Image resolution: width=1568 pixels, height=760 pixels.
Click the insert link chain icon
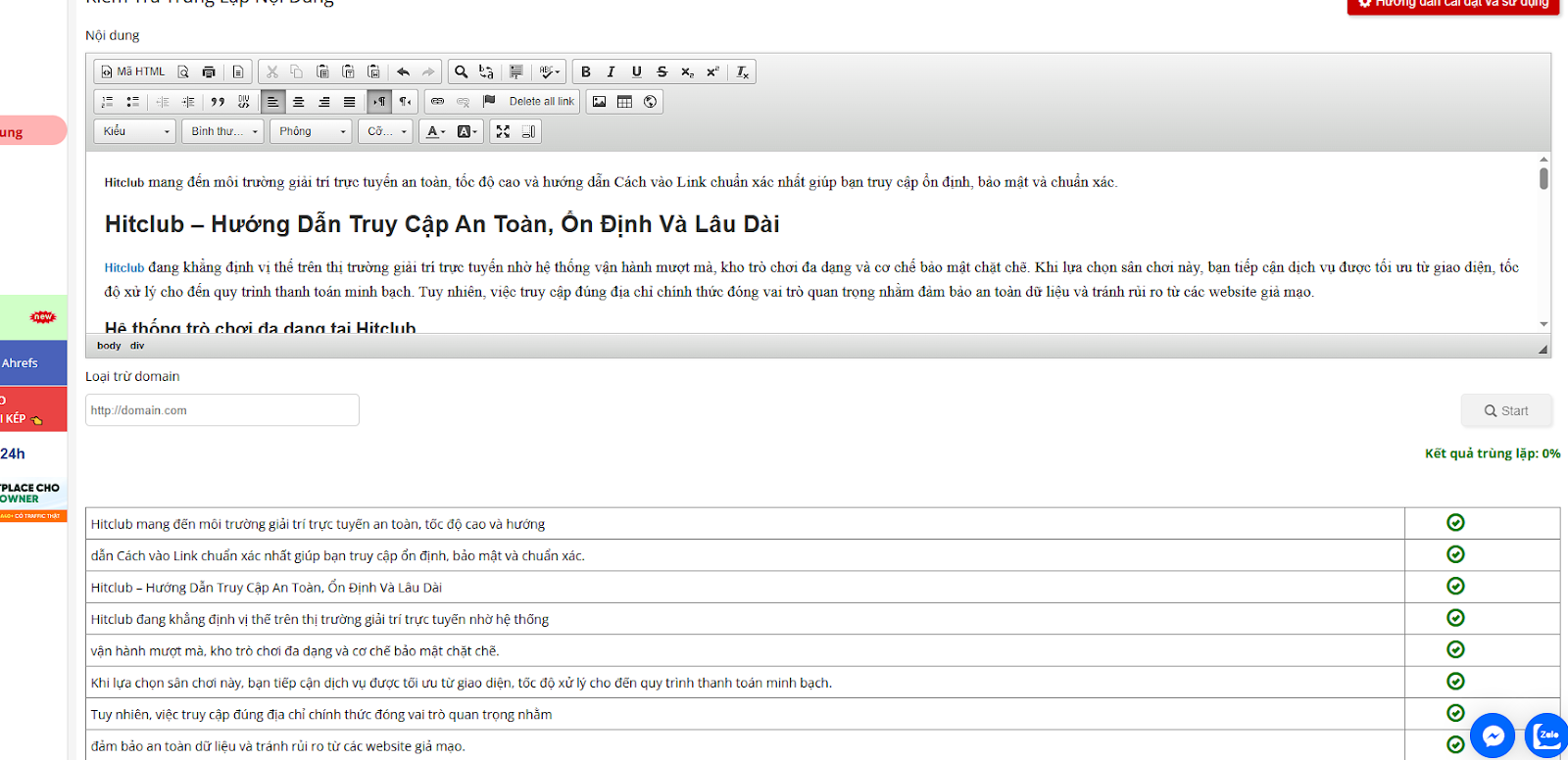coord(437,102)
